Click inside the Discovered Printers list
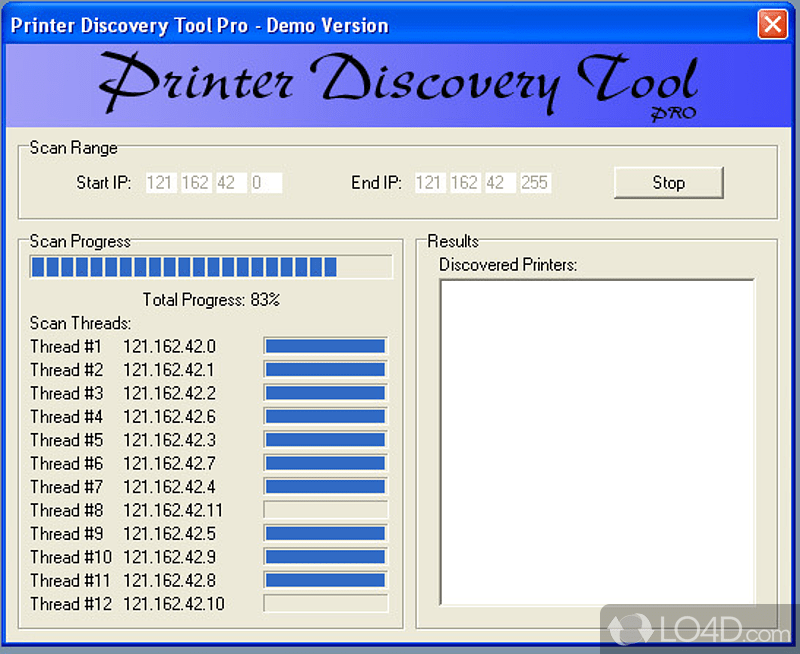The width and height of the screenshot is (800, 654). click(x=596, y=440)
